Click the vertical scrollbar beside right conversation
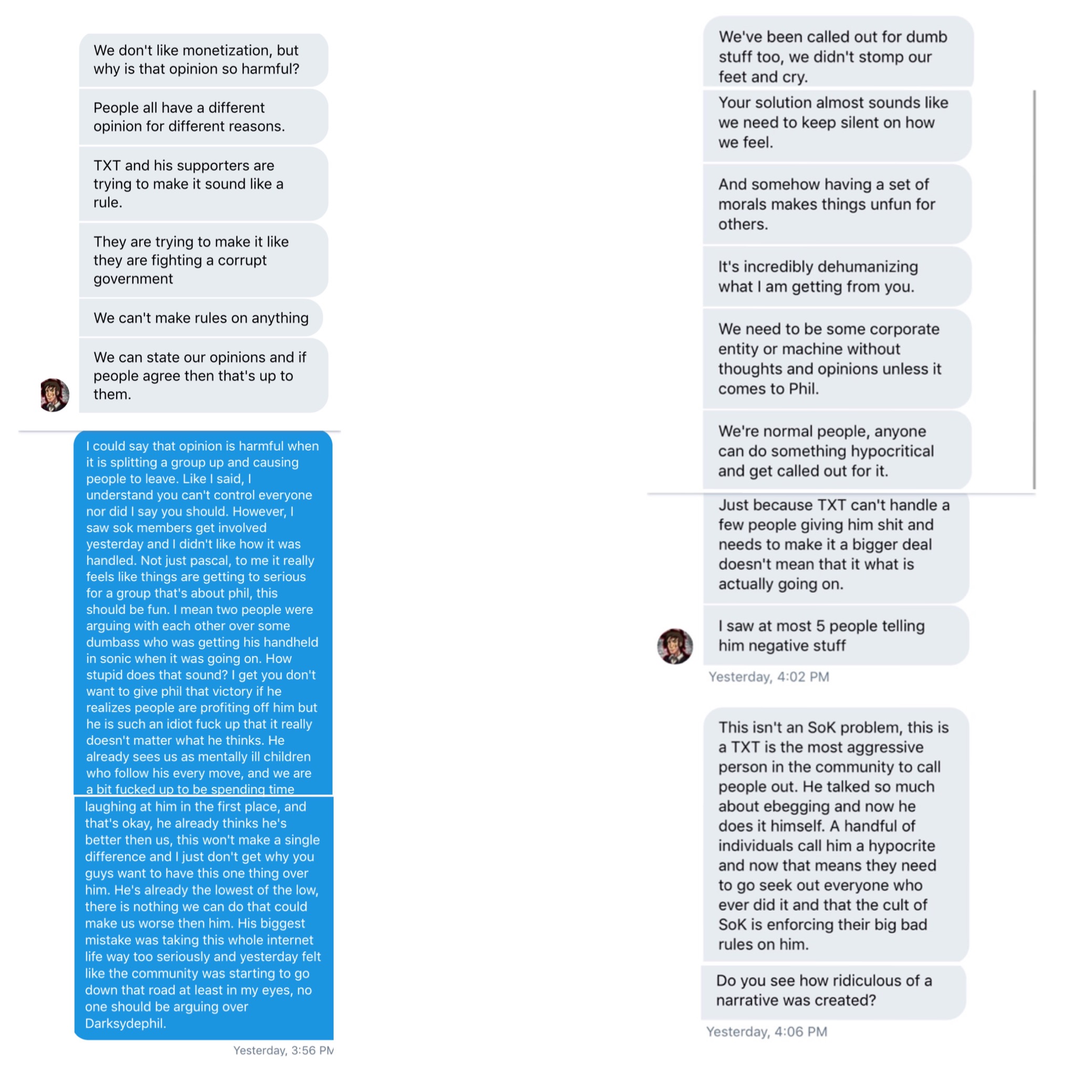Image resolution: width=1092 pixels, height=1092 pixels. (1034, 290)
